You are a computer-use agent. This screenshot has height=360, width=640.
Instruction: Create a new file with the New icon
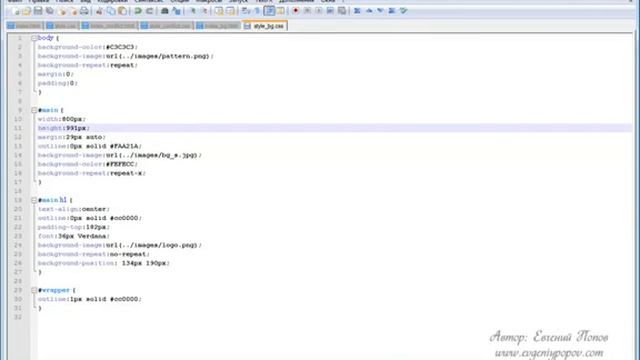point(16,11)
